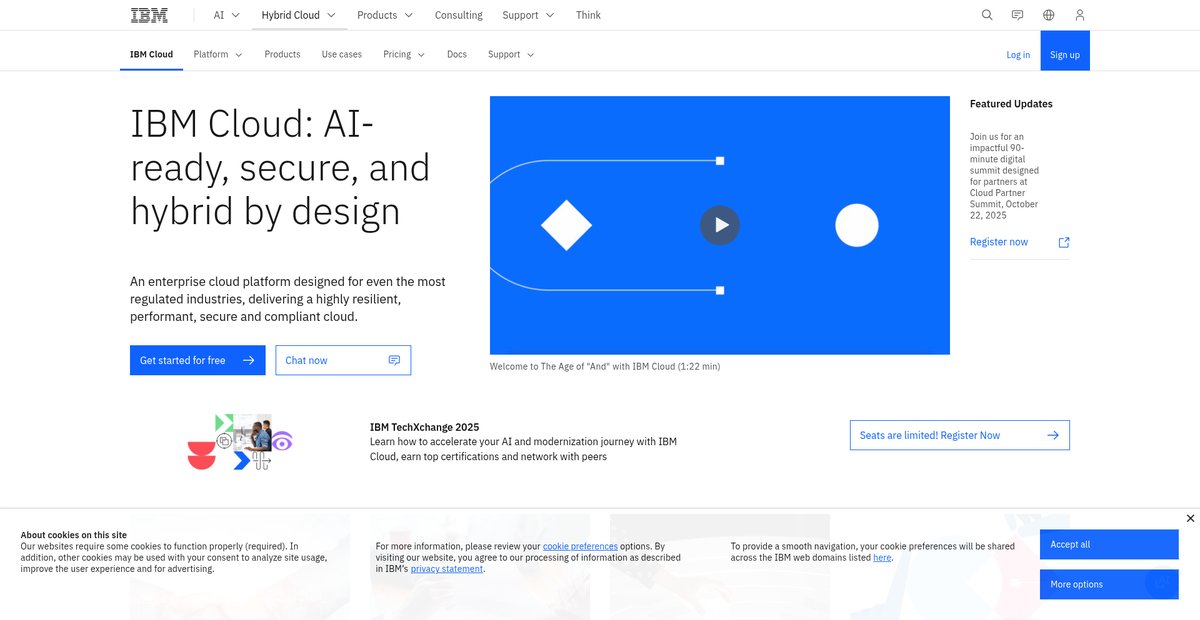The height and width of the screenshot is (620, 1200).
Task: Click More options for cookies
Action: pyautogui.click(x=1109, y=584)
